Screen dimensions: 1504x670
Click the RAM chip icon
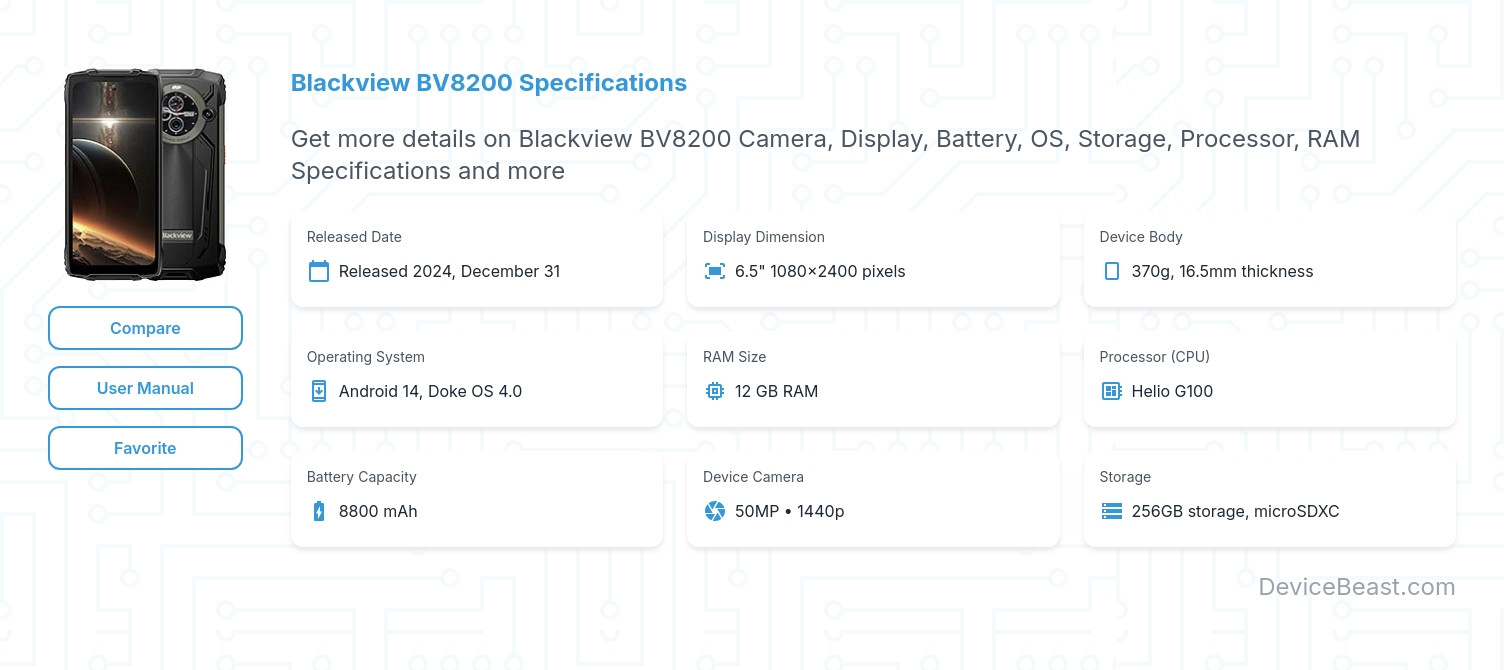(x=714, y=391)
